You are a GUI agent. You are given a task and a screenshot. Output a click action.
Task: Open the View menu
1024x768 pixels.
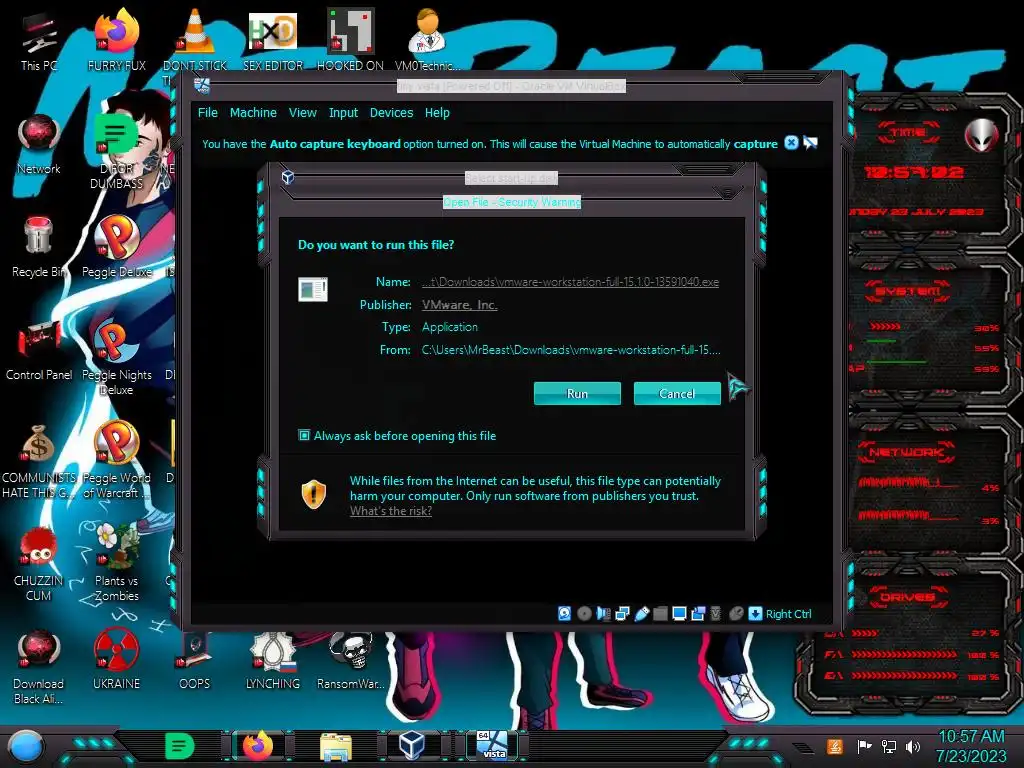302,112
